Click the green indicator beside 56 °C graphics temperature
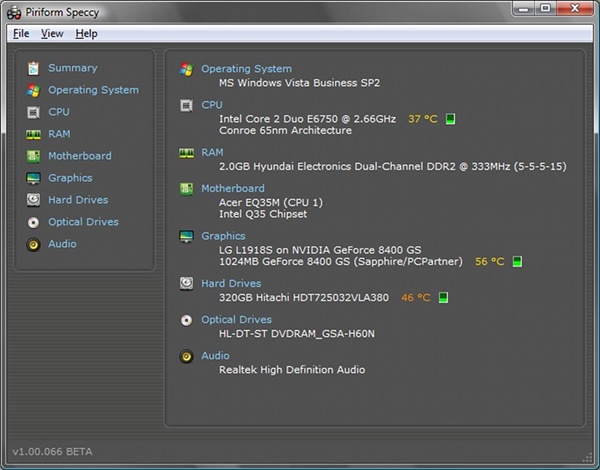 517,261
